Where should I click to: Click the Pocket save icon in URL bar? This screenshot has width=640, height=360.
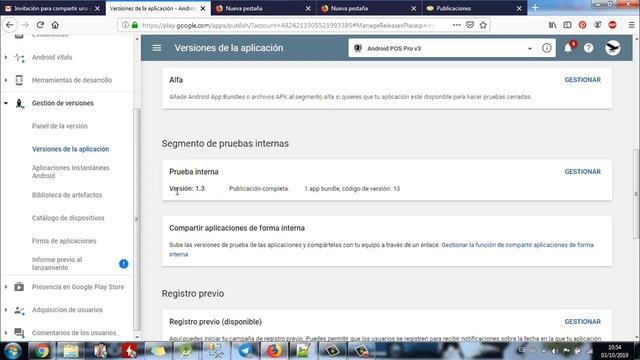470,25
